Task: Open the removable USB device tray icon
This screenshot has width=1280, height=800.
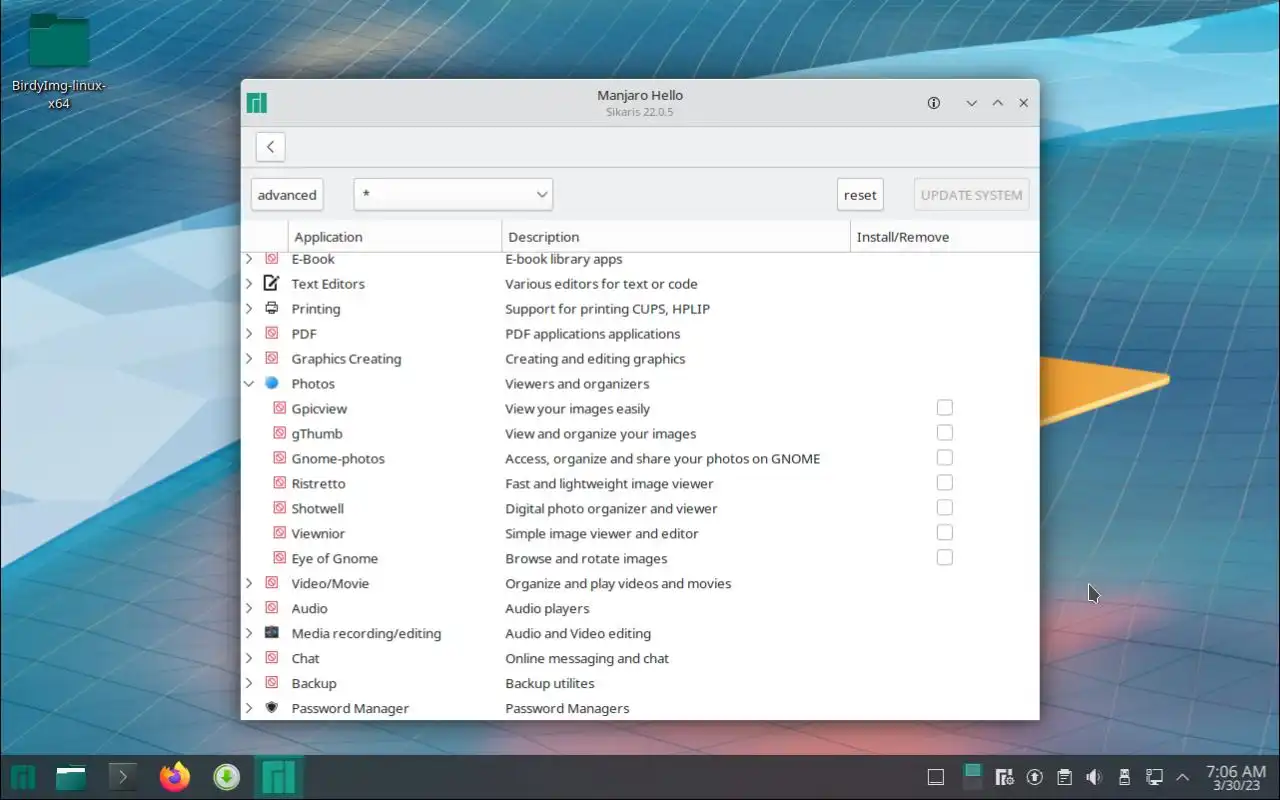Action: tap(1124, 777)
